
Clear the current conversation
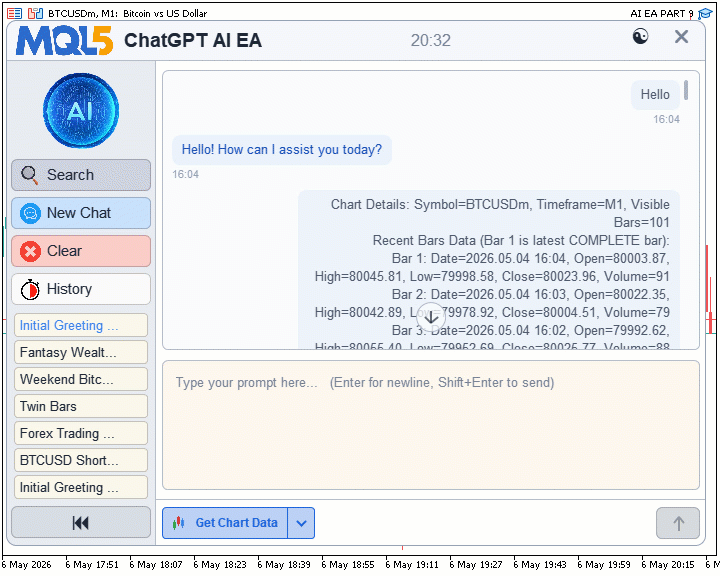[81, 251]
